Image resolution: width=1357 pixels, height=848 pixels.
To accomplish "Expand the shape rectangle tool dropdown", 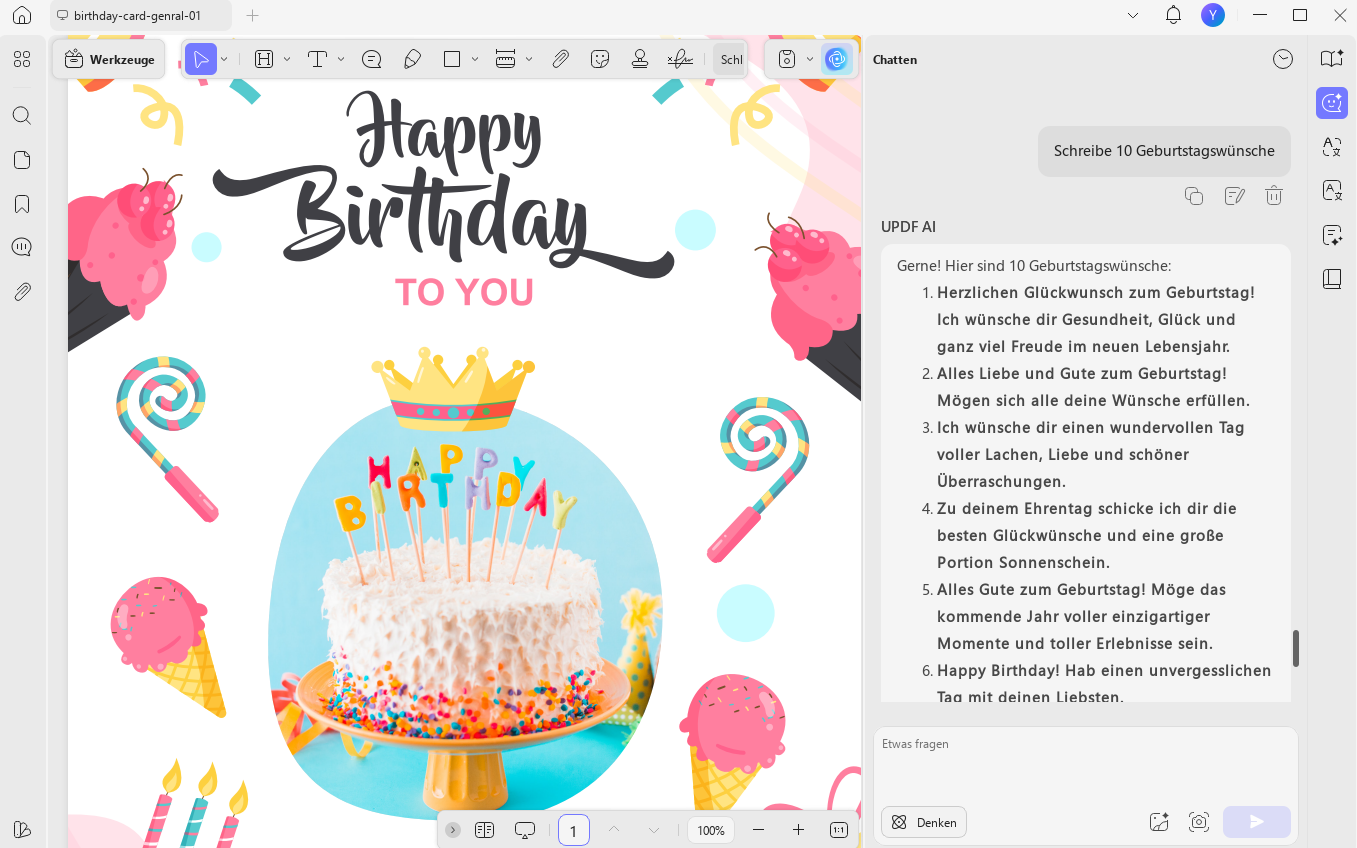I will pyautogui.click(x=474, y=60).
